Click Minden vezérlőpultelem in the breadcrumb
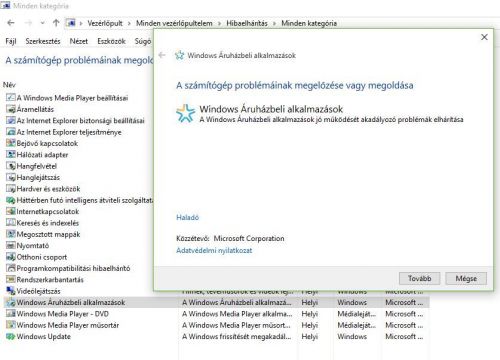This screenshot has width=500, height=360. [174, 23]
